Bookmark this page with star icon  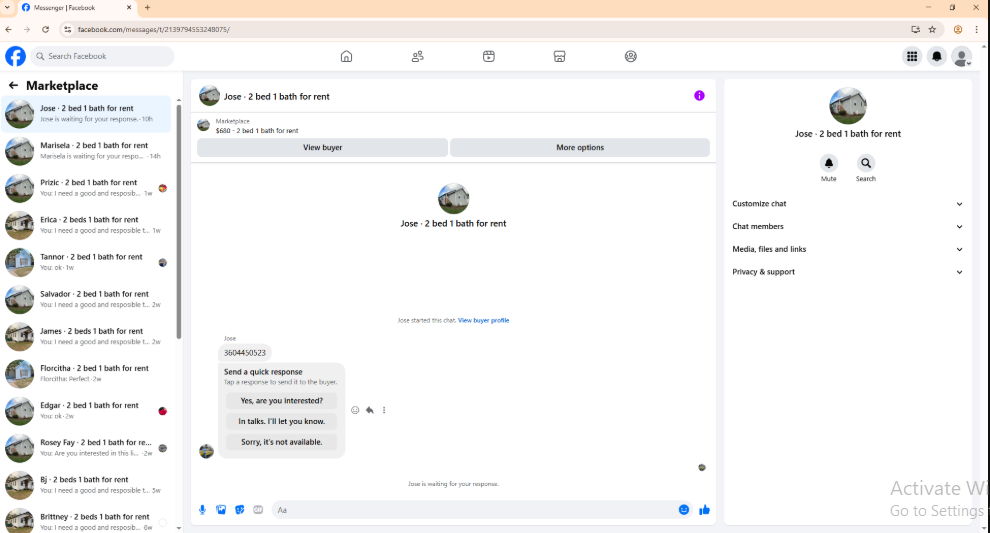point(932,29)
